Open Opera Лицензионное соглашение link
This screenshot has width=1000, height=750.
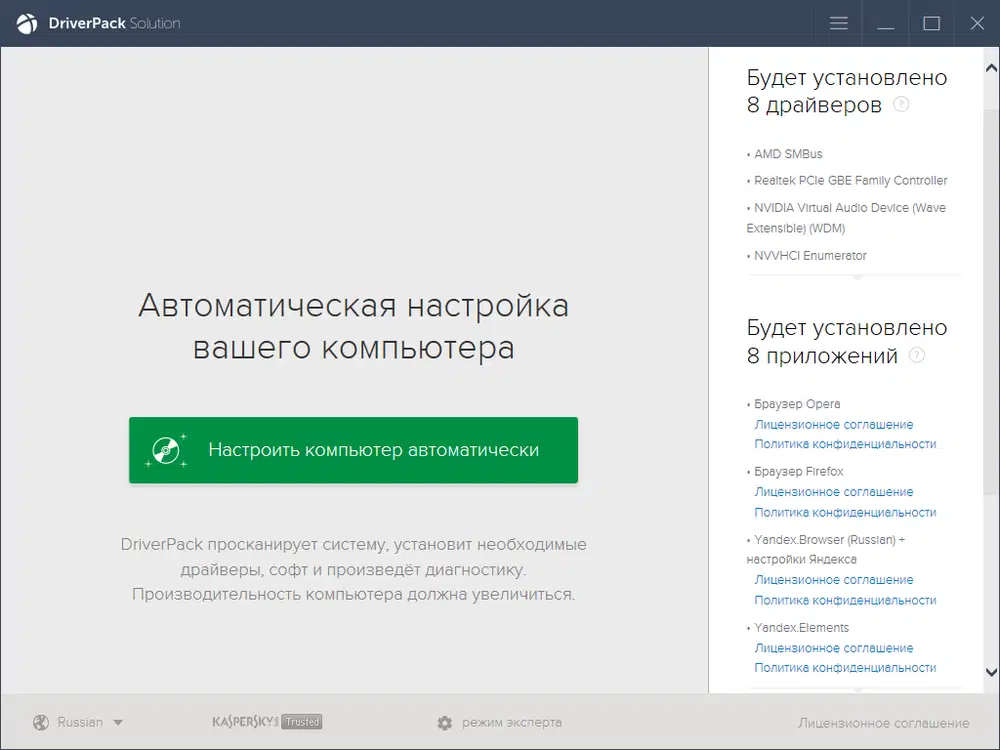[x=834, y=425]
